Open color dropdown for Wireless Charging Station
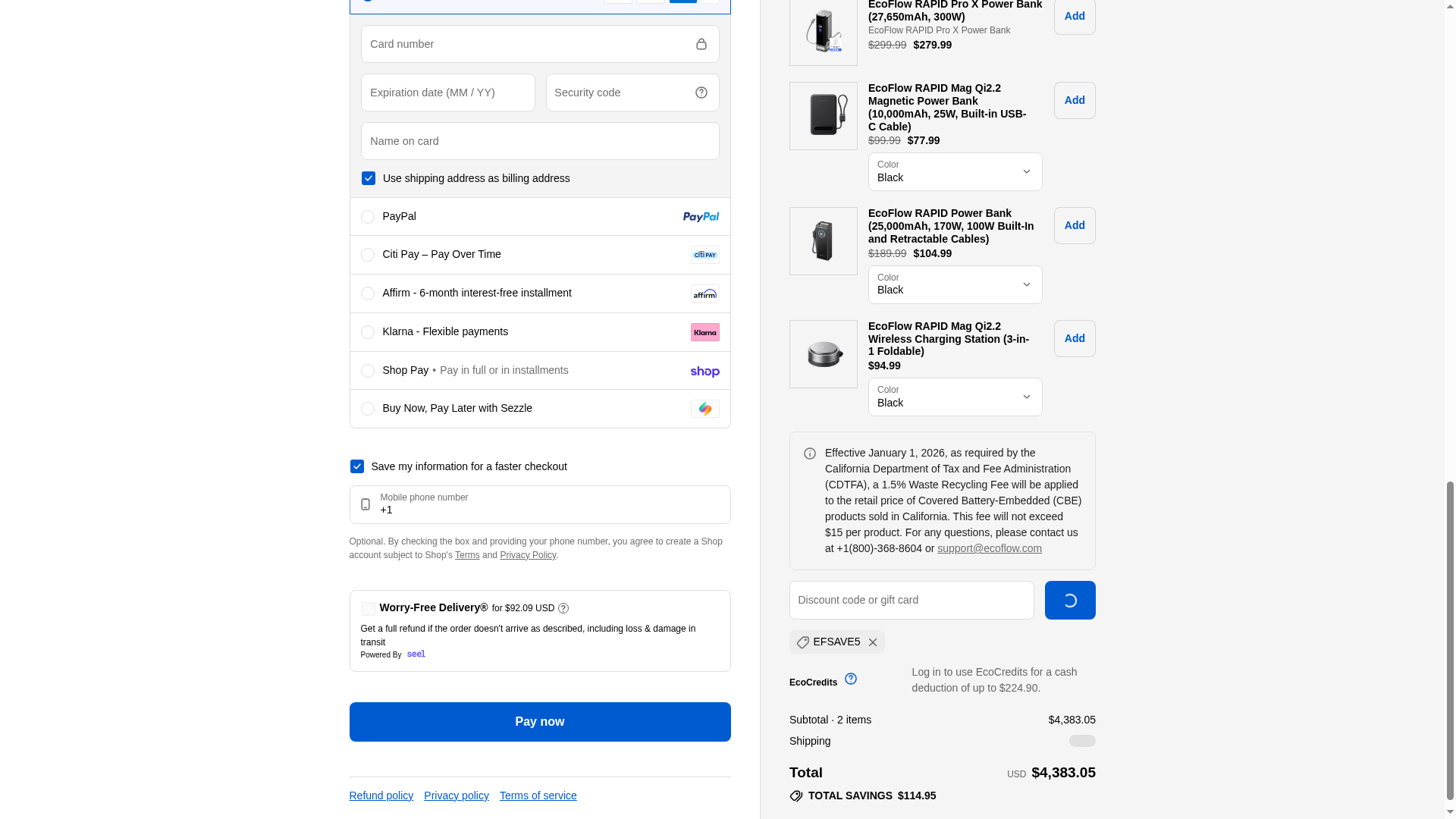 (955, 397)
